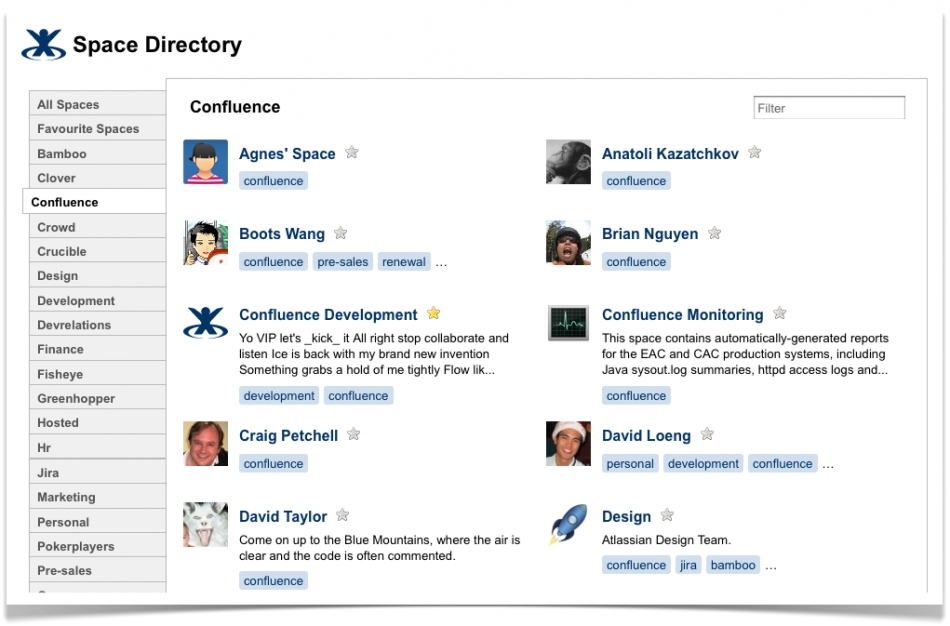950x626 pixels.
Task: Open the Crowd category
Action: tap(97, 227)
